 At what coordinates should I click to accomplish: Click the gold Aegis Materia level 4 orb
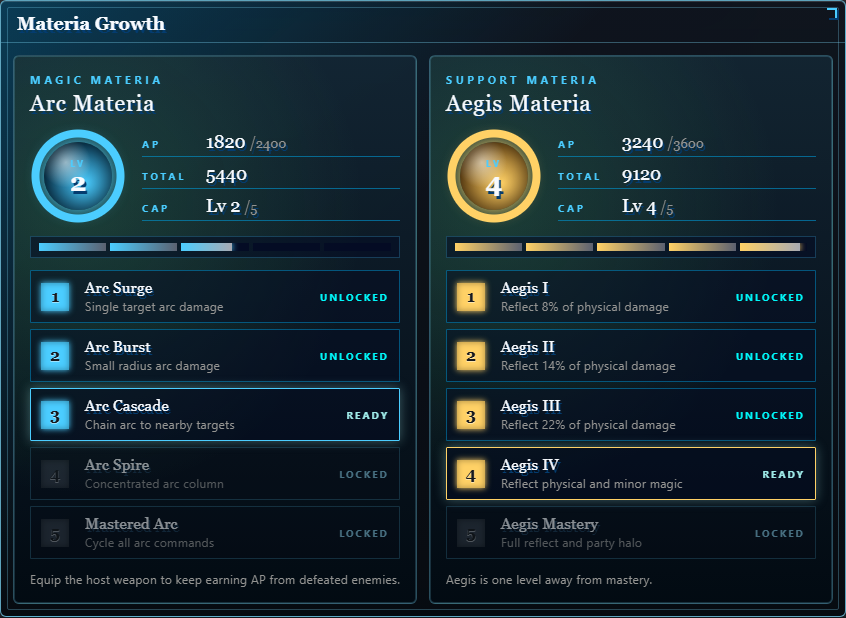[x=494, y=176]
